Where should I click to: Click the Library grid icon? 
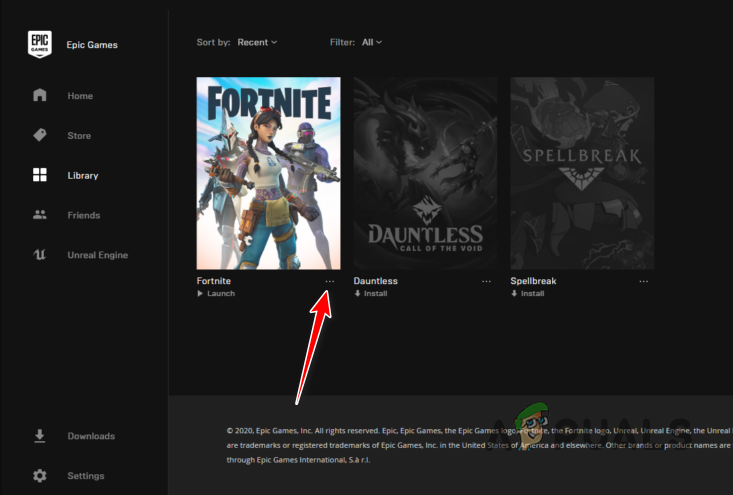tap(40, 175)
